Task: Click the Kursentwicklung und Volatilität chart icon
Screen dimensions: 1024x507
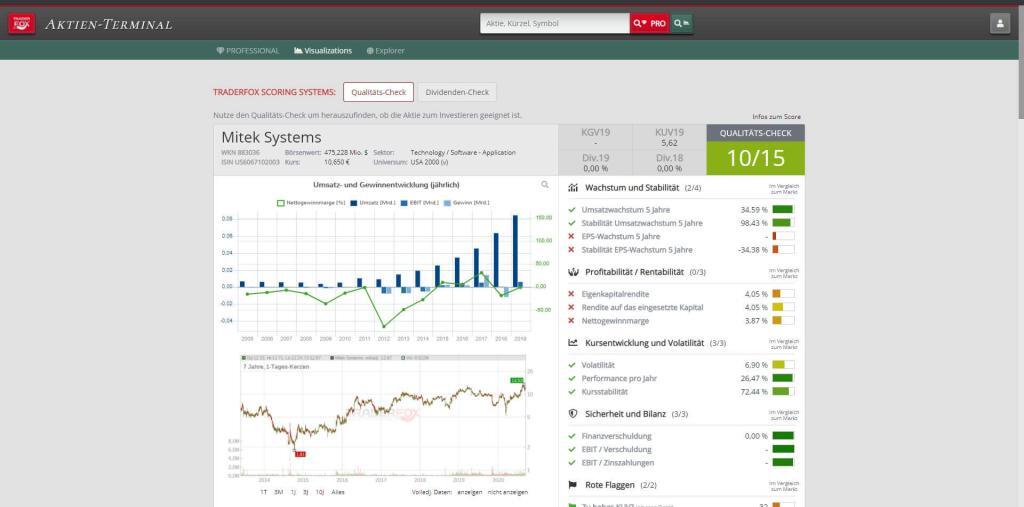Action: click(x=573, y=342)
